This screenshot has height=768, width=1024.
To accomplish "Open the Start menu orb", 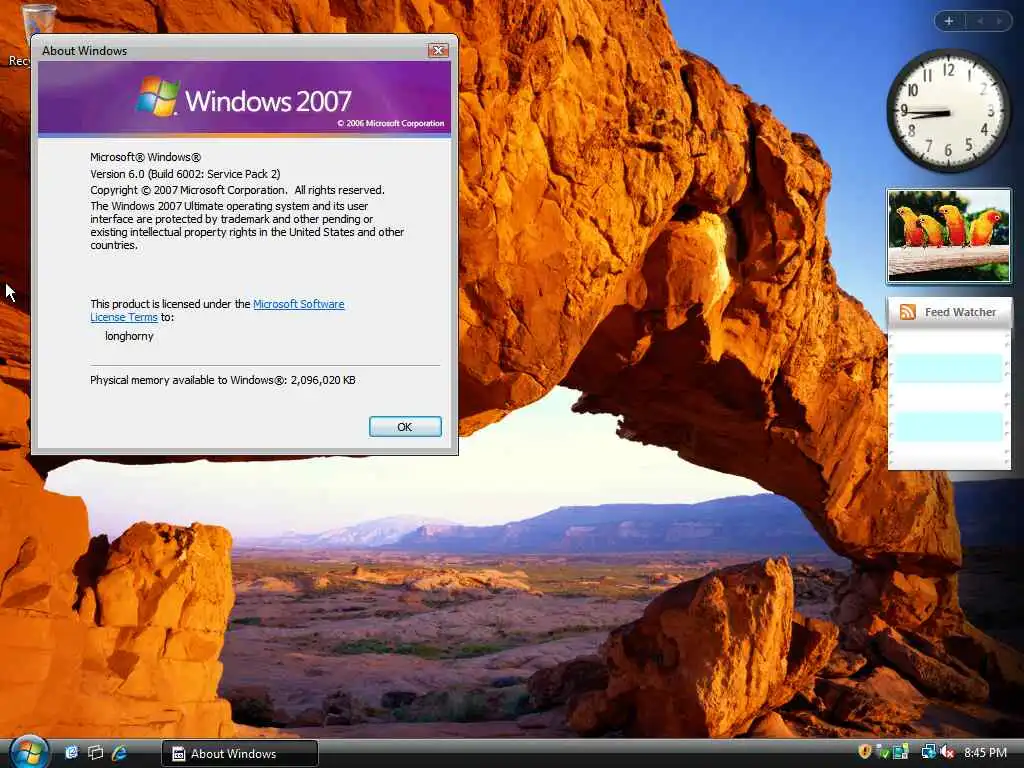I will (29, 752).
